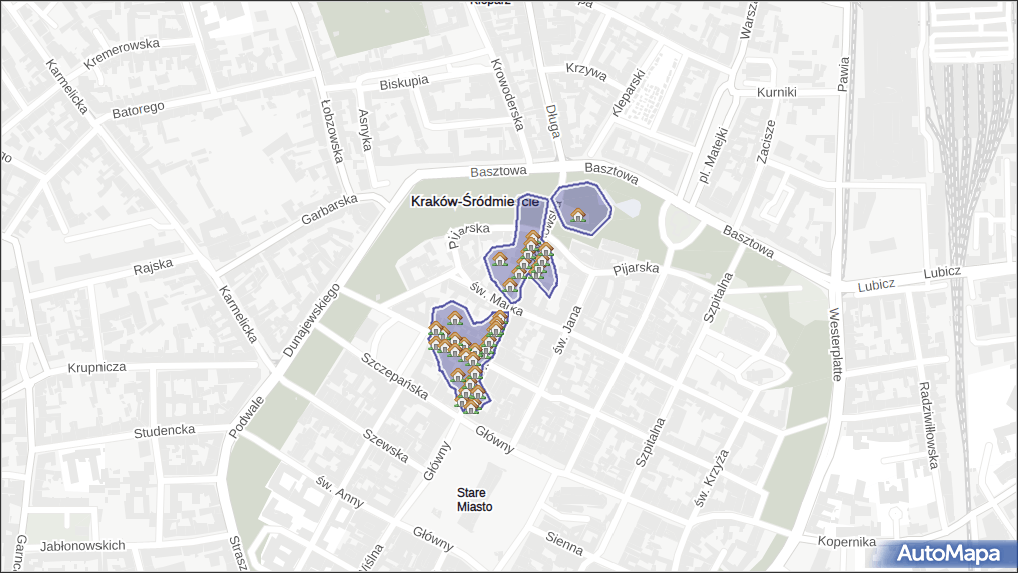This screenshot has width=1018, height=573.
Task: Click house marker at top-left of lower cluster
Action: click(x=454, y=318)
